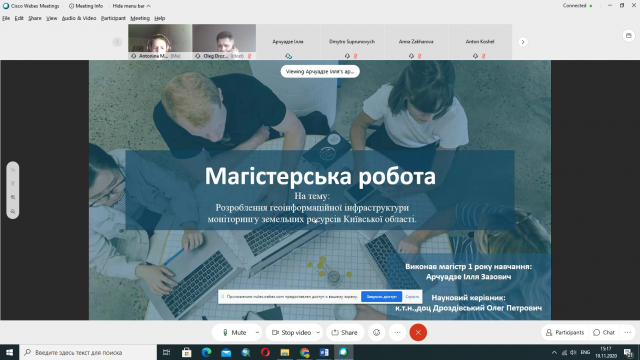Open the Participants panel
The width and height of the screenshot is (640, 360).
point(565,333)
